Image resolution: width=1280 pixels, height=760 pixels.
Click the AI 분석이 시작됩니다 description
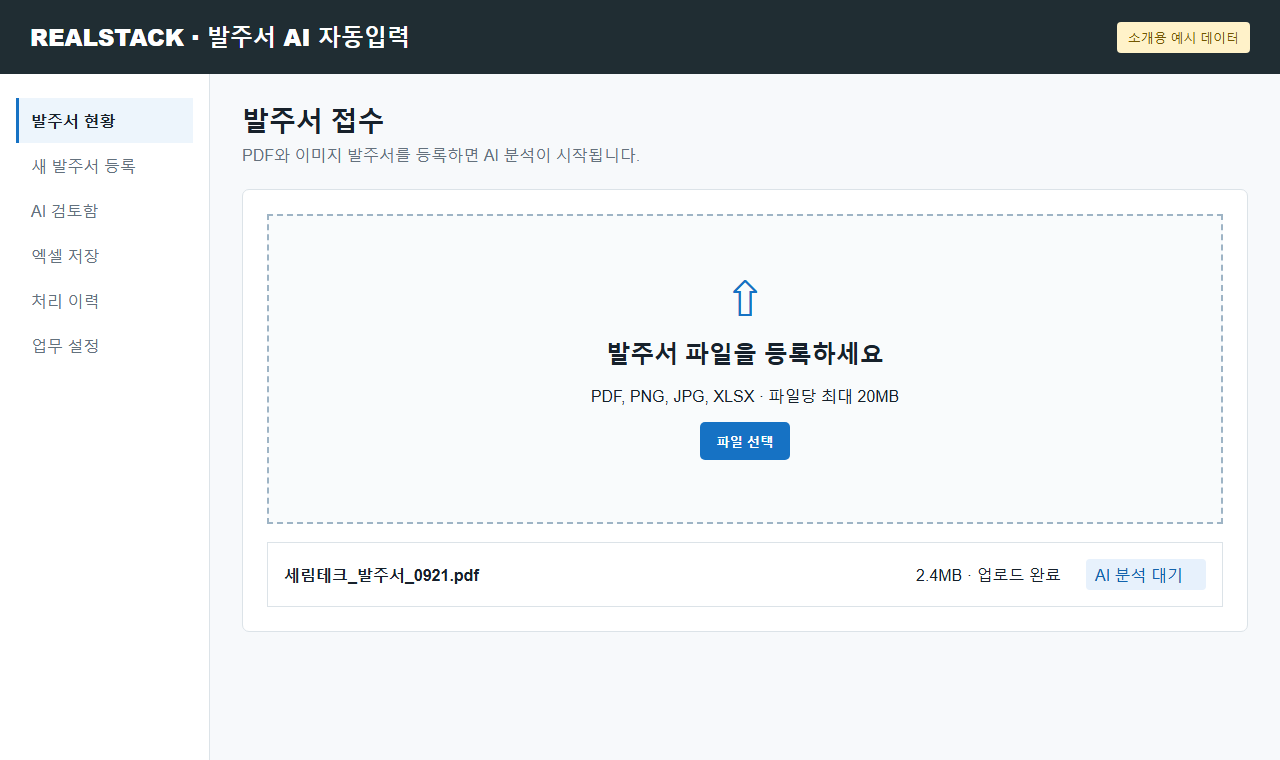441,155
